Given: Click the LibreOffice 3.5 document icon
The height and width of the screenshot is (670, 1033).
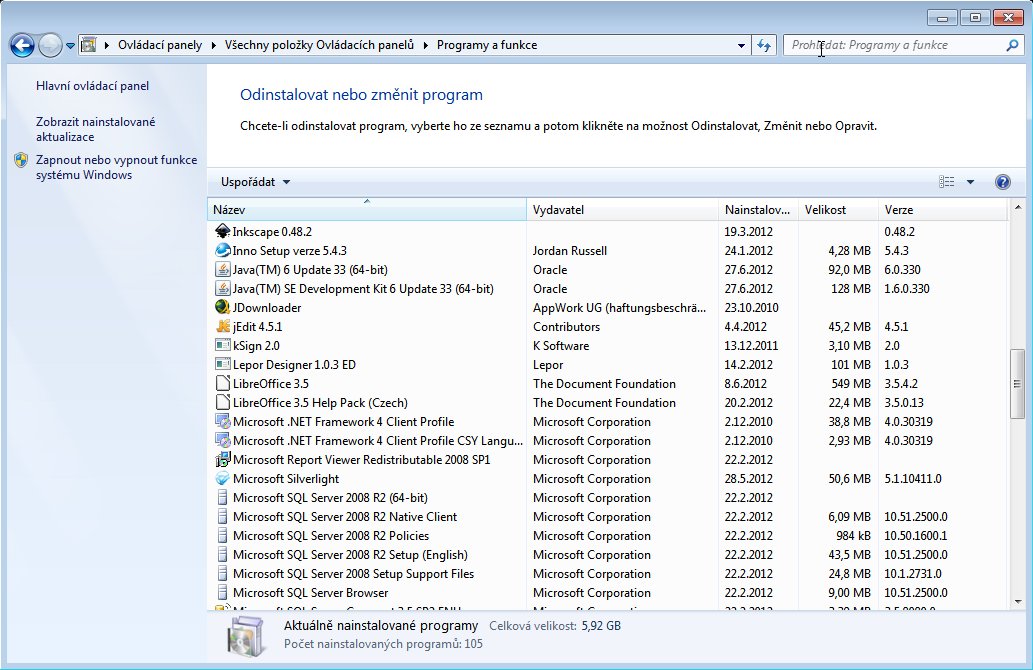Looking at the screenshot, I should (x=223, y=384).
